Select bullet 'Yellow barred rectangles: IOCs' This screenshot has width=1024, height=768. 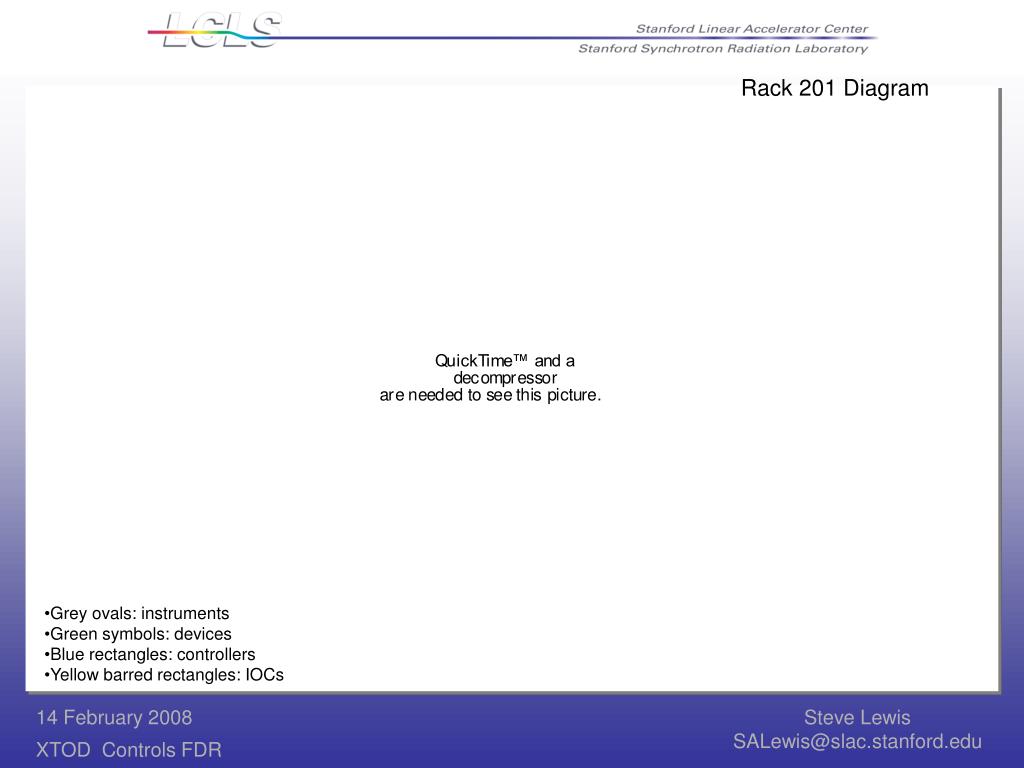click(164, 675)
